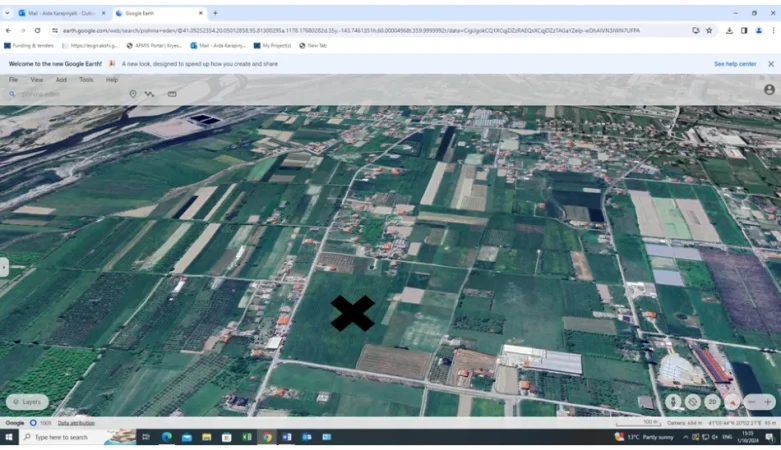This screenshot has width=781, height=450.
Task: Open the Data attribution link
Action: (76, 423)
